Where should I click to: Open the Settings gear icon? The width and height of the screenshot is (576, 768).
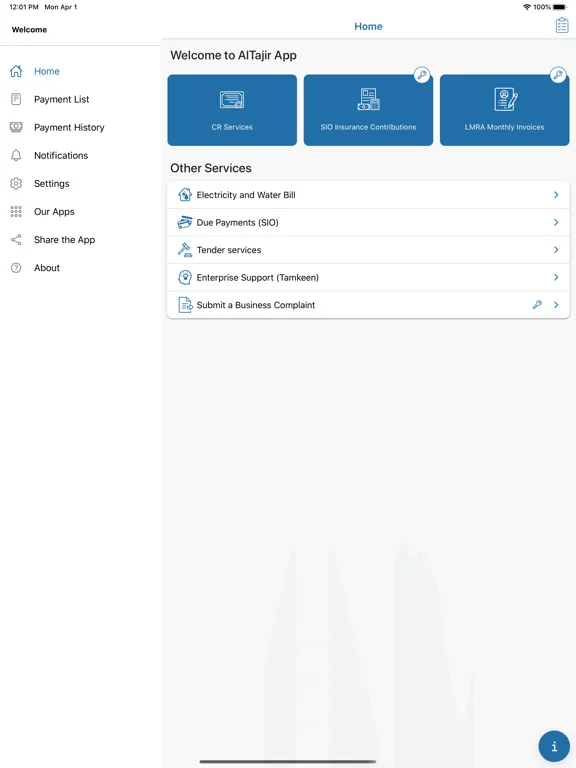pyautogui.click(x=16, y=184)
